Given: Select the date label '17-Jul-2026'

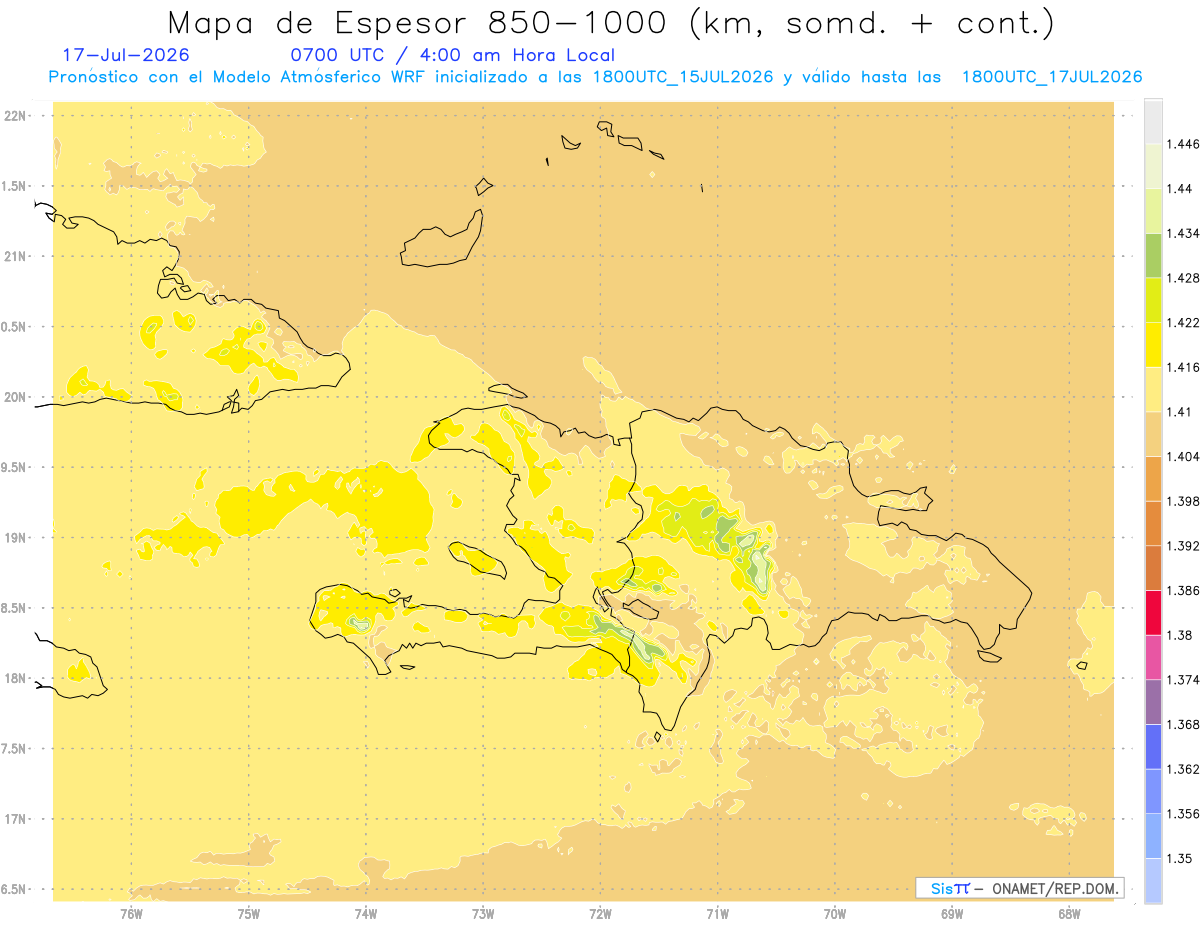Looking at the screenshot, I should coord(126,55).
